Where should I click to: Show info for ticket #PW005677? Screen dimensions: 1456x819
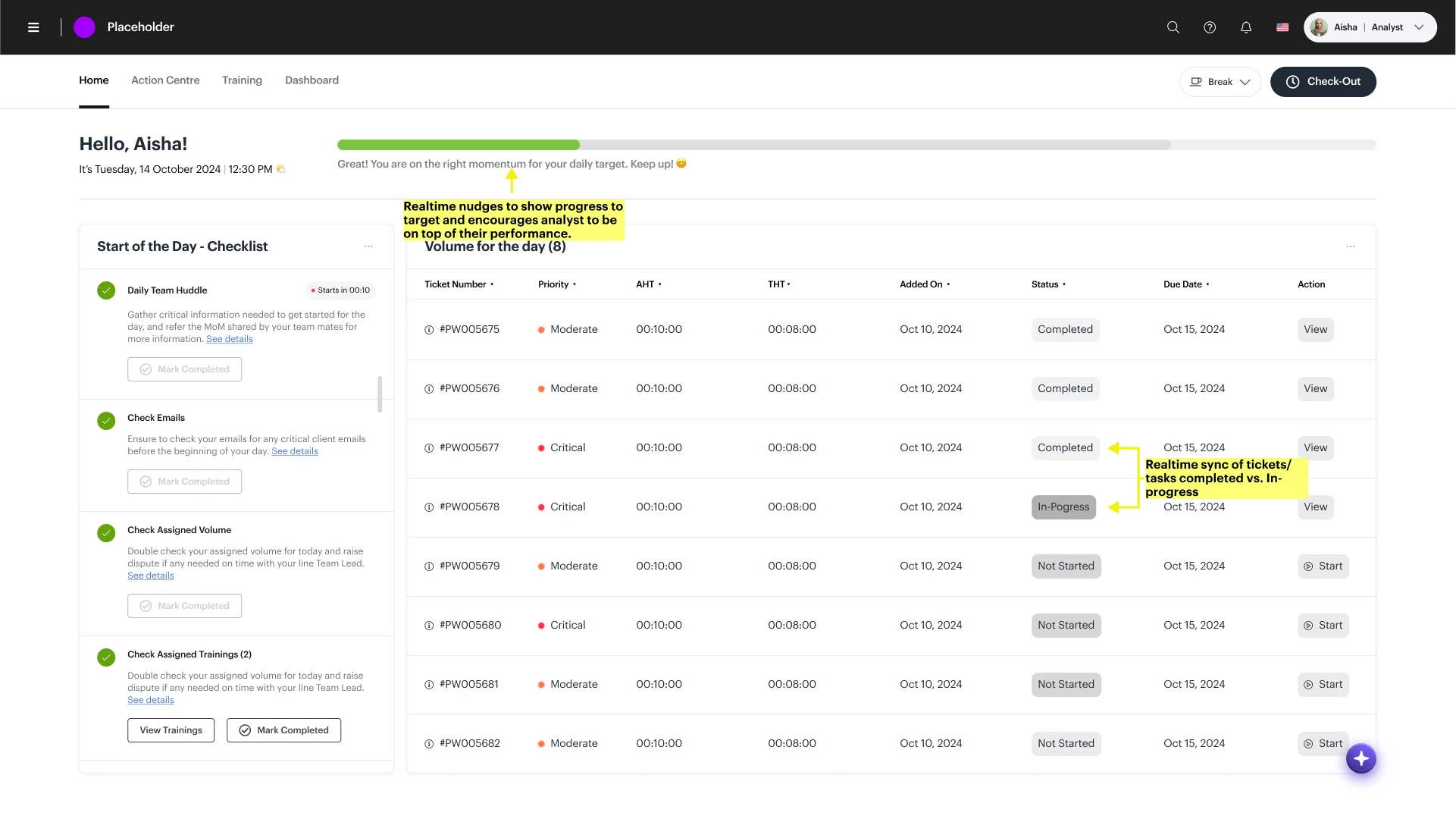(x=429, y=448)
